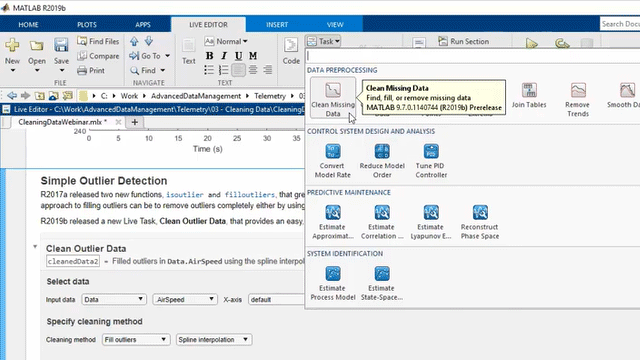Switch to the INSERT tab
Screen dimensions: 640x360
pyautogui.click(x=277, y=24)
